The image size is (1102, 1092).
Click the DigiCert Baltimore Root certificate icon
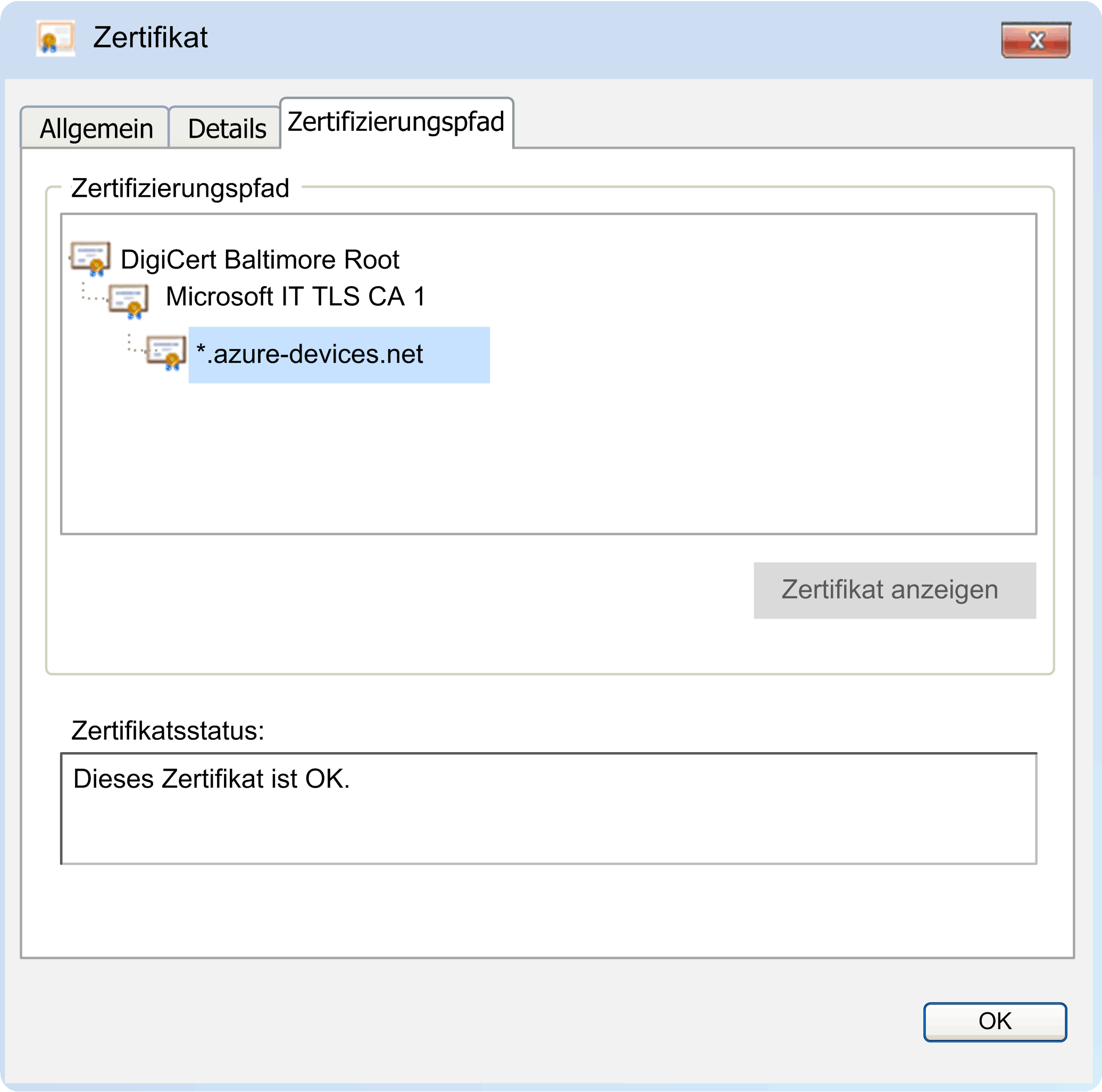pyautogui.click(x=90, y=259)
